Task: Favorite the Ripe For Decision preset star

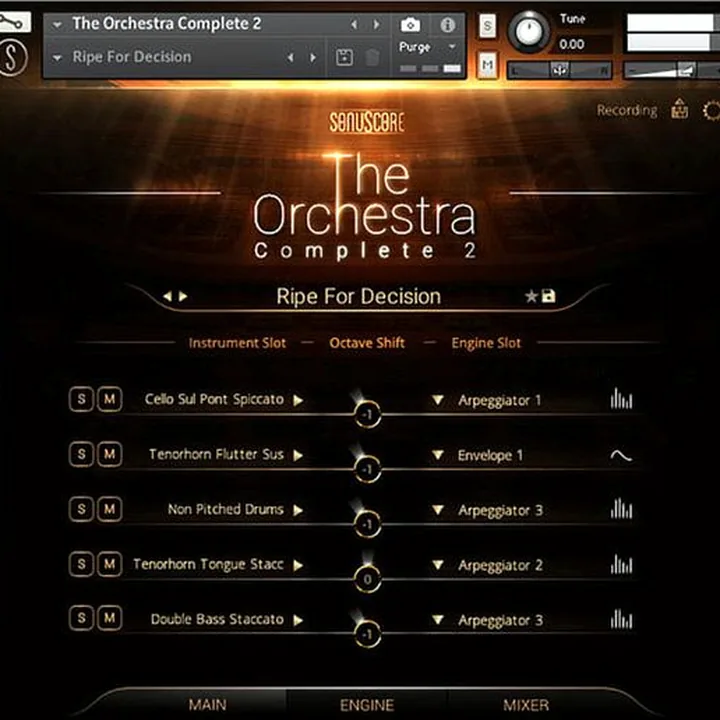Action: tap(531, 296)
